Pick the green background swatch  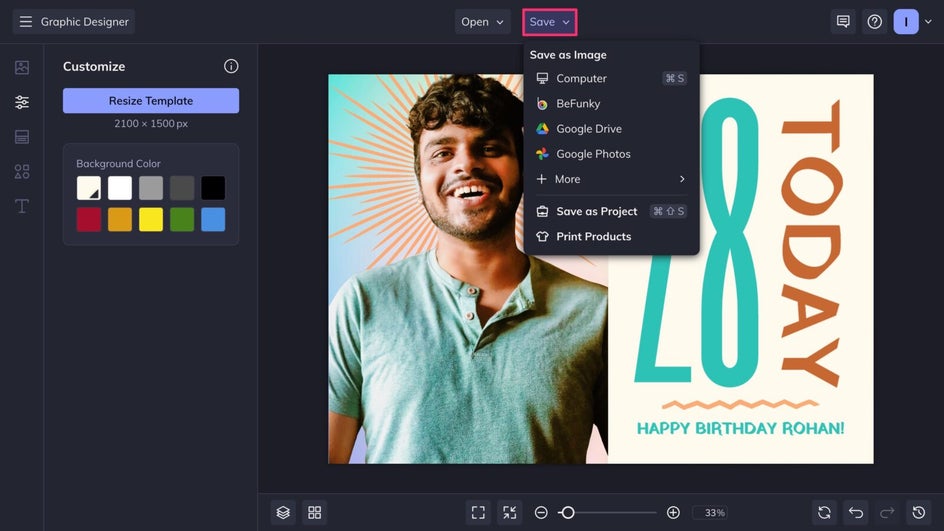click(182, 220)
